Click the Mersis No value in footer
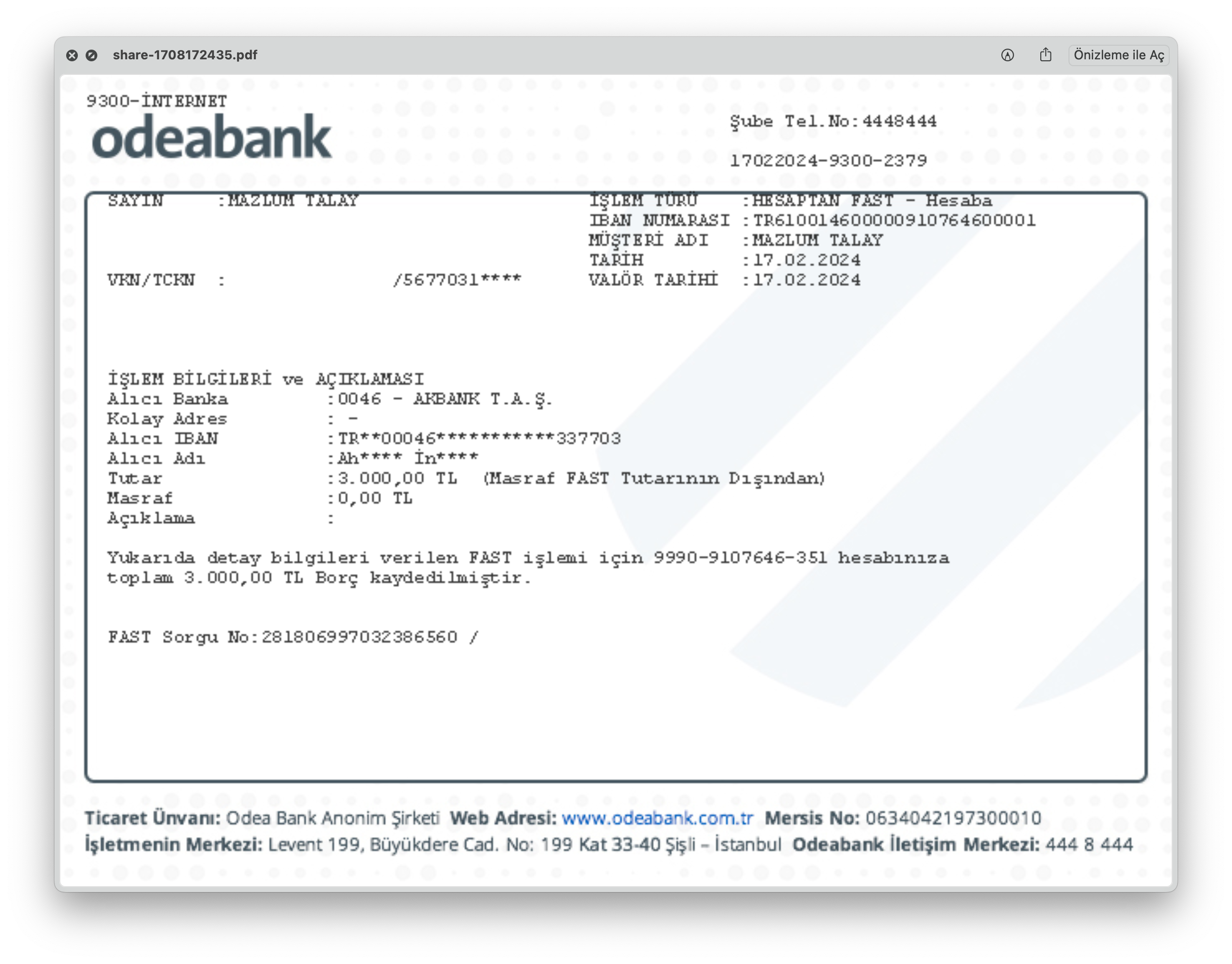 click(953, 818)
